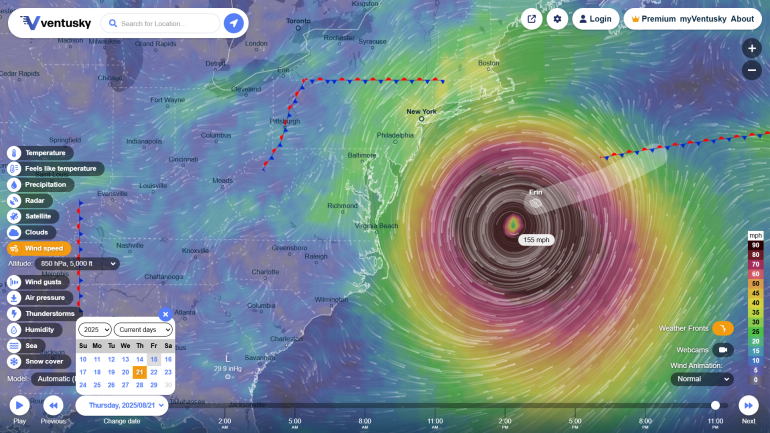
Task: Type in the Search for Location field
Action: coord(165,23)
